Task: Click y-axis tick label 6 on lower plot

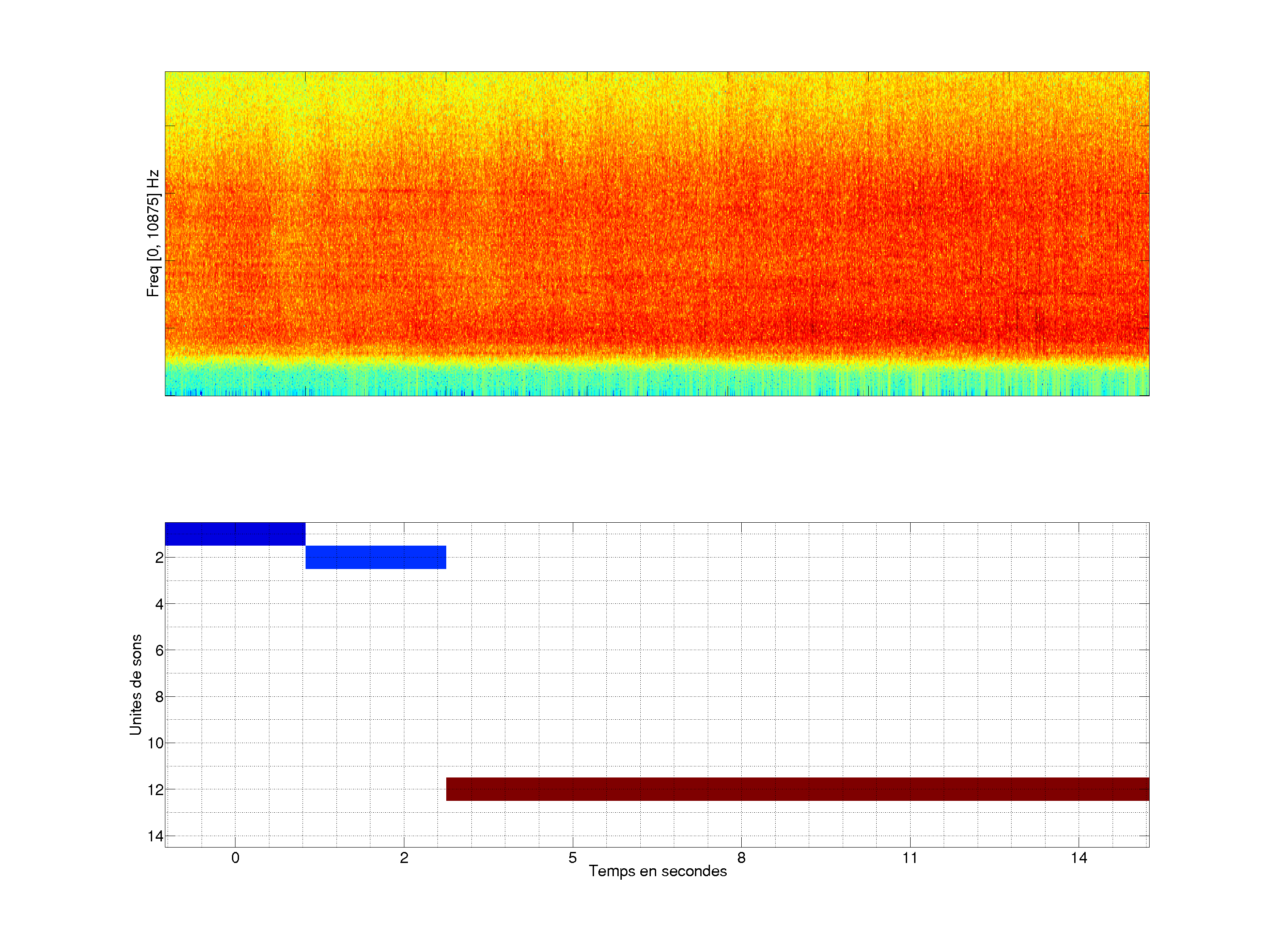Action: (x=159, y=651)
